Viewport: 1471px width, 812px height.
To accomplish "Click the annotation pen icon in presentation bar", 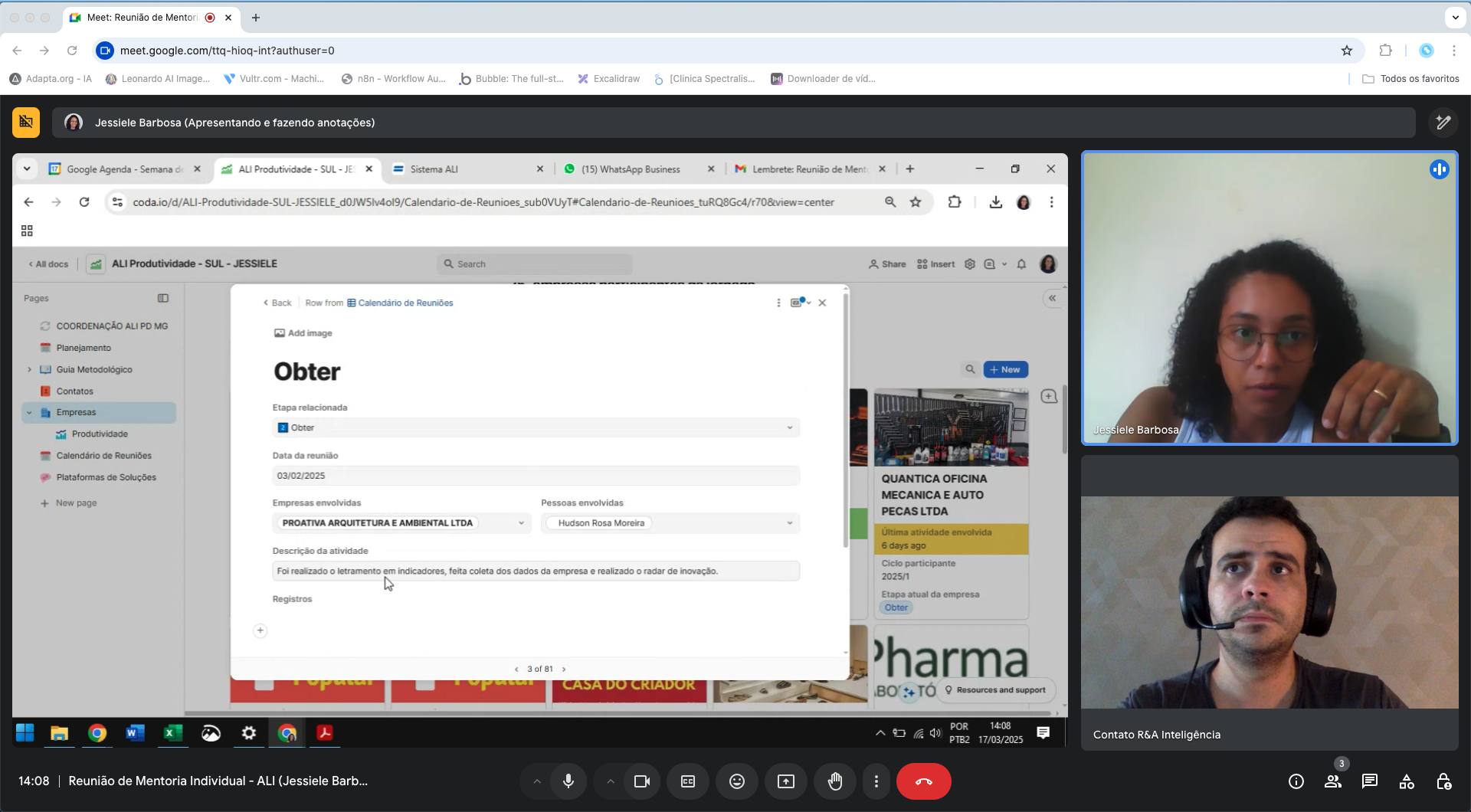I will tap(1443, 123).
